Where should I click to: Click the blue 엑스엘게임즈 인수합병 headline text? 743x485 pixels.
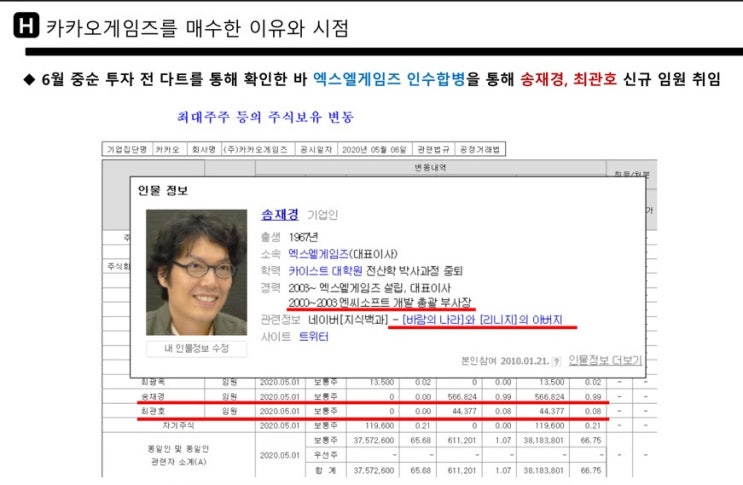(389, 79)
